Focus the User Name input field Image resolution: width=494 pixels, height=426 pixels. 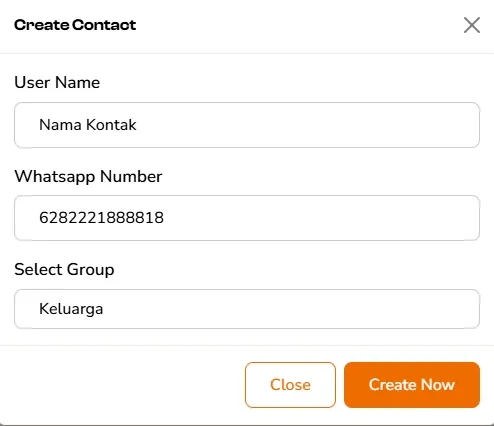tap(247, 125)
